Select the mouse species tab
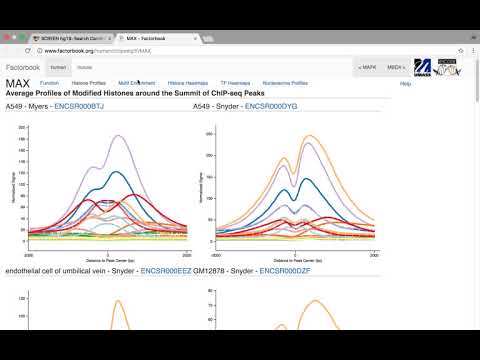Screen dimensions: 480x360 85,67
